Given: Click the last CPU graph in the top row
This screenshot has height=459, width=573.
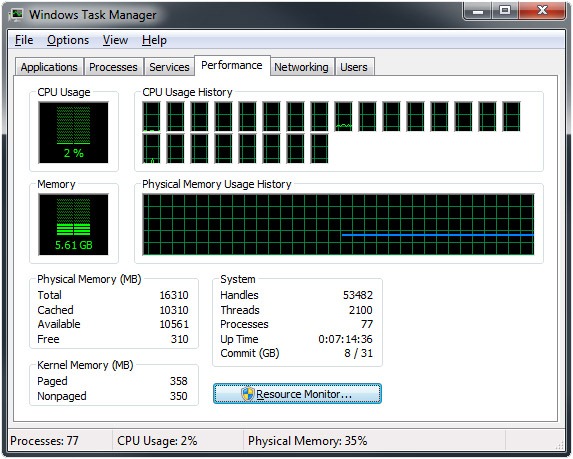Looking at the screenshot, I should tap(512, 117).
